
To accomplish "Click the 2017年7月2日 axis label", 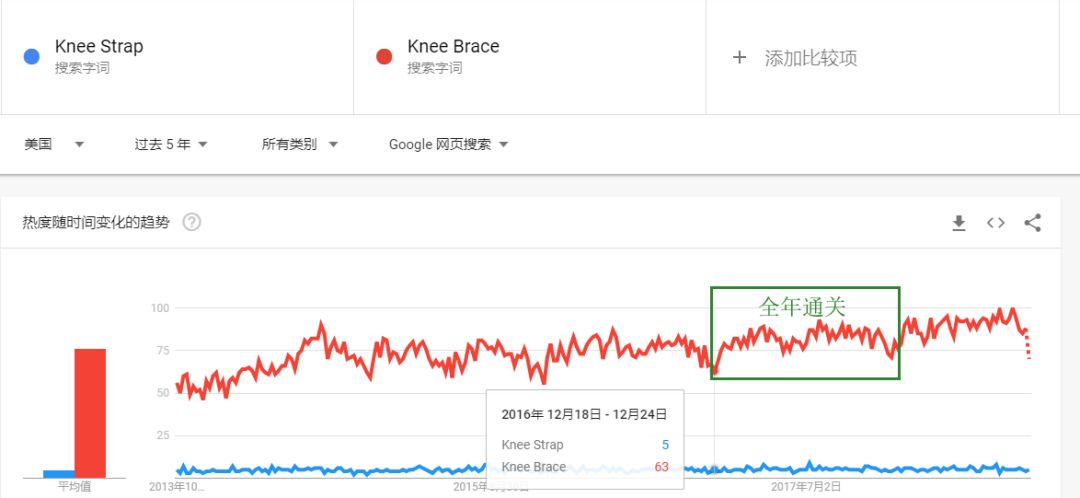I will point(806,487).
